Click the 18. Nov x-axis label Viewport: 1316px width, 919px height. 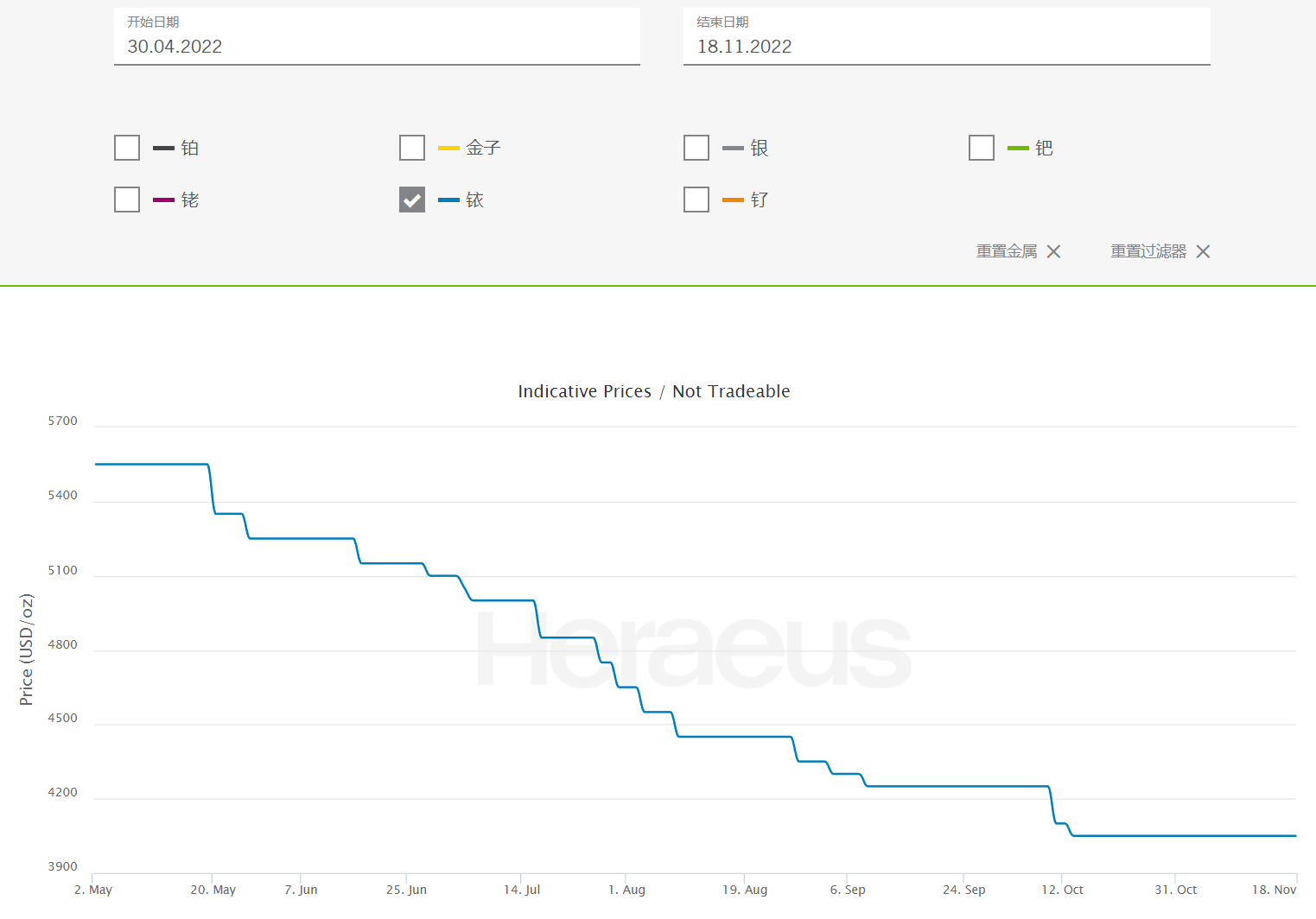(1274, 890)
